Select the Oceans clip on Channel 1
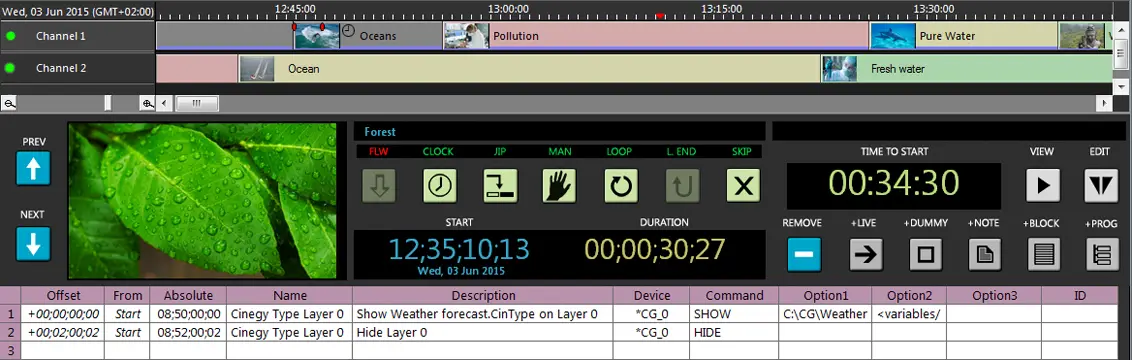The height and width of the screenshot is (360, 1132). click(x=368, y=36)
